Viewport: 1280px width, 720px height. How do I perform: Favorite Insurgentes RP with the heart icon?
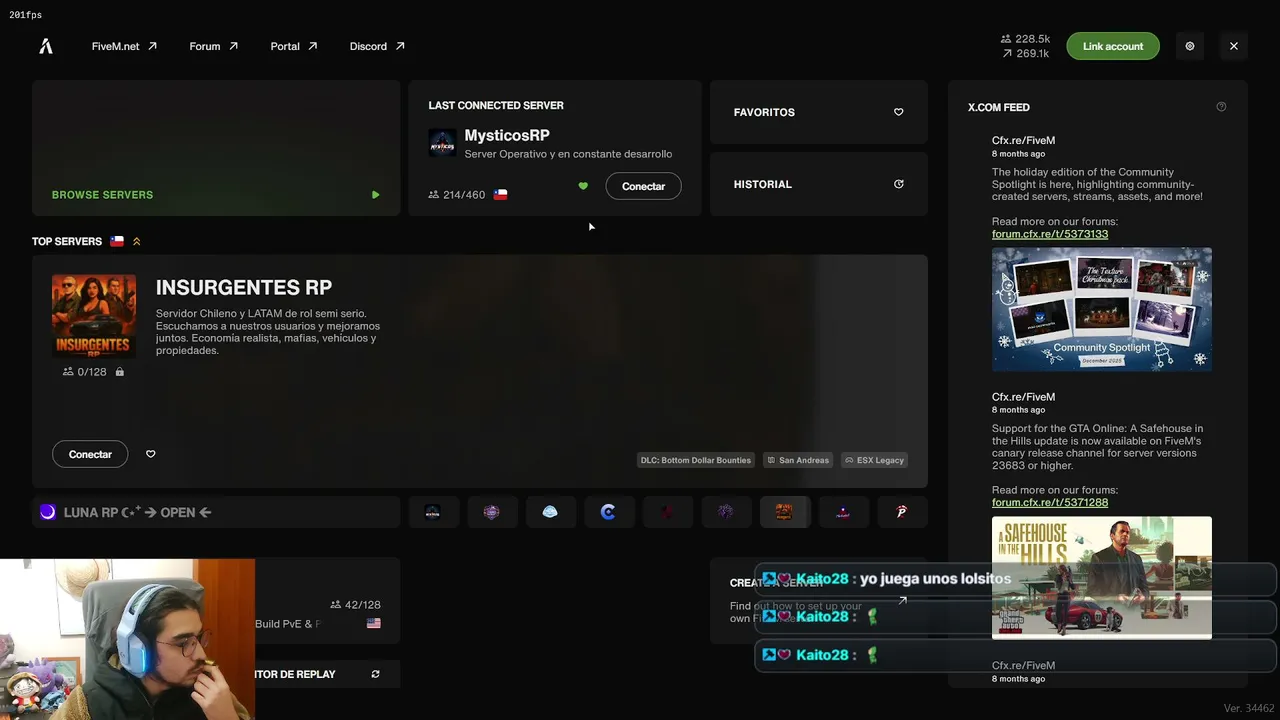tap(151, 454)
